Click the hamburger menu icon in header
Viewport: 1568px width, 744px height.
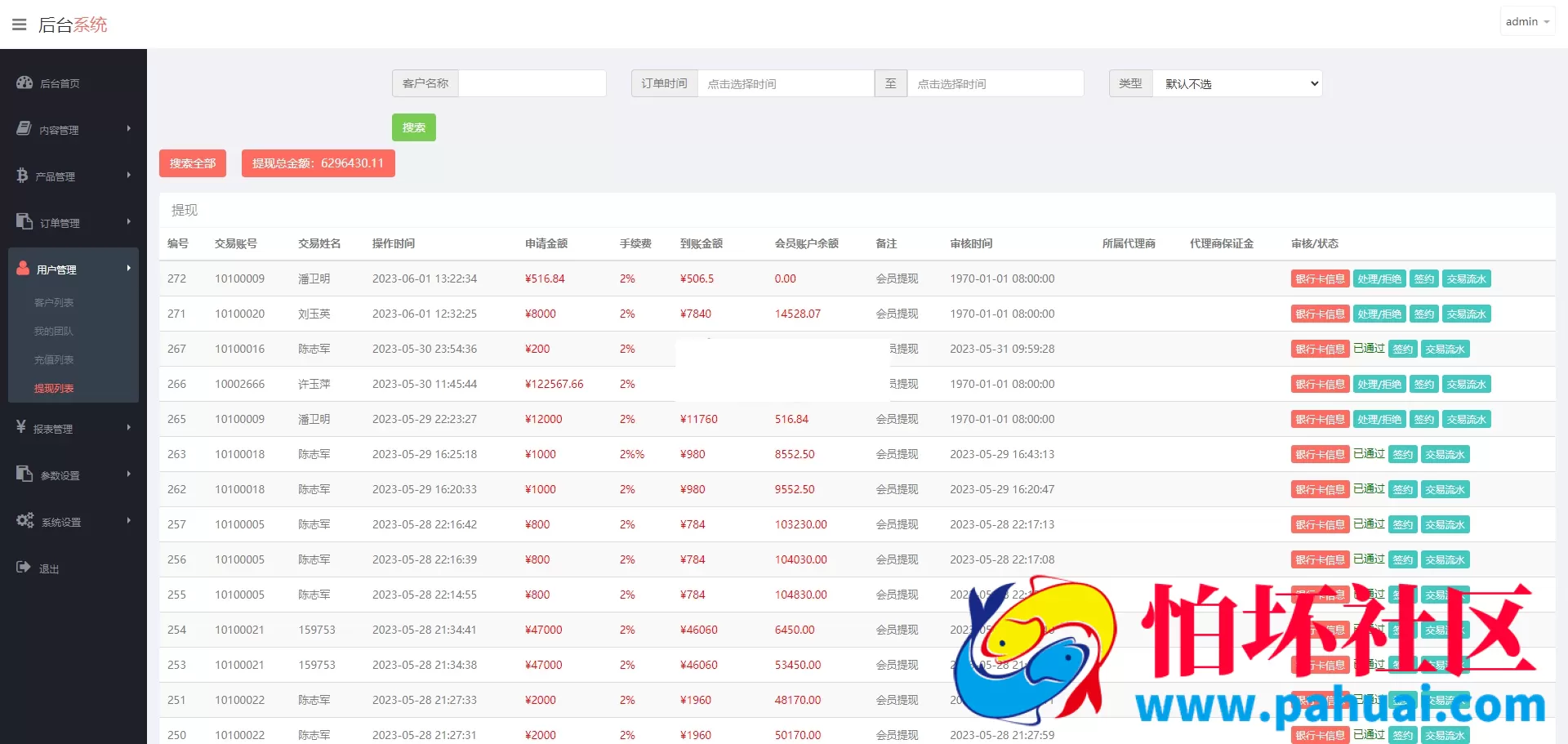pos(20,25)
